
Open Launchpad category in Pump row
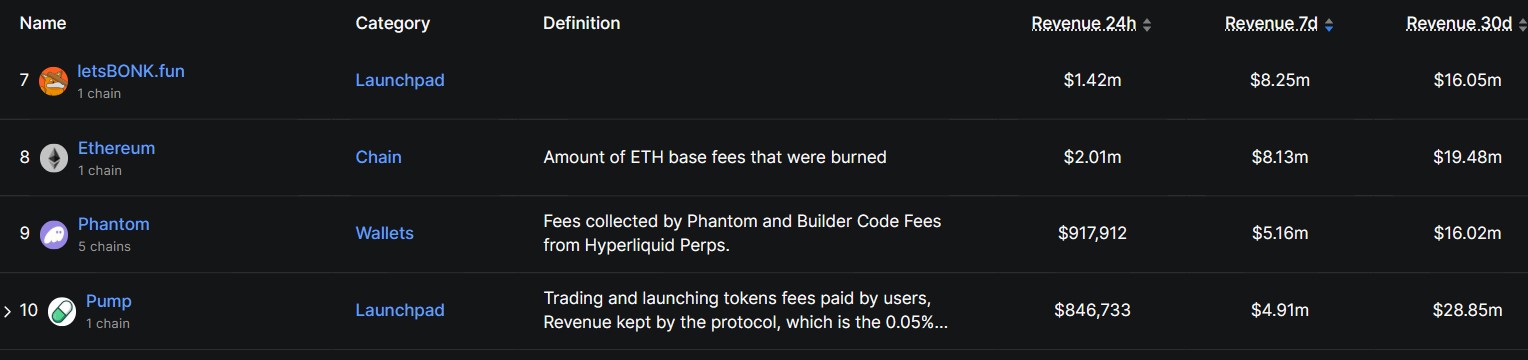coord(400,310)
